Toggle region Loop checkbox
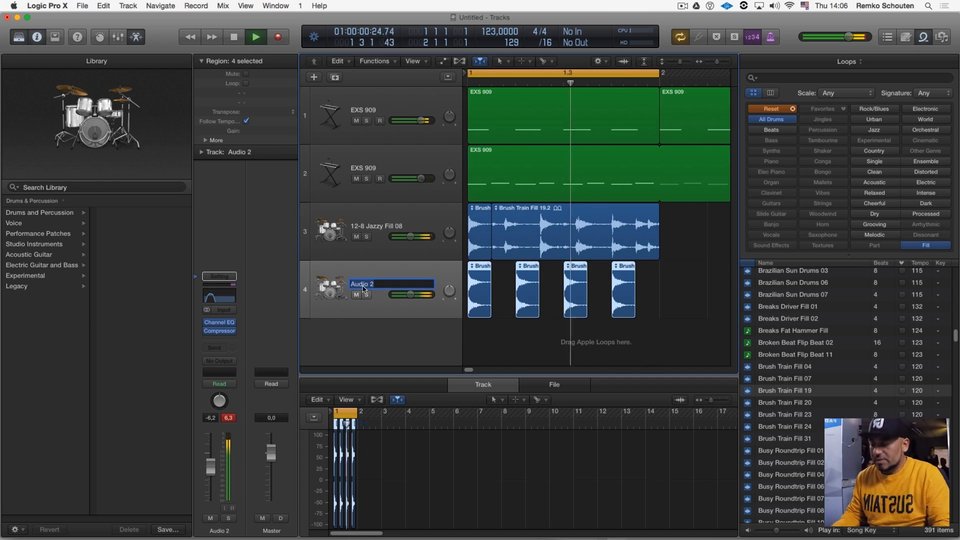 tap(246, 83)
